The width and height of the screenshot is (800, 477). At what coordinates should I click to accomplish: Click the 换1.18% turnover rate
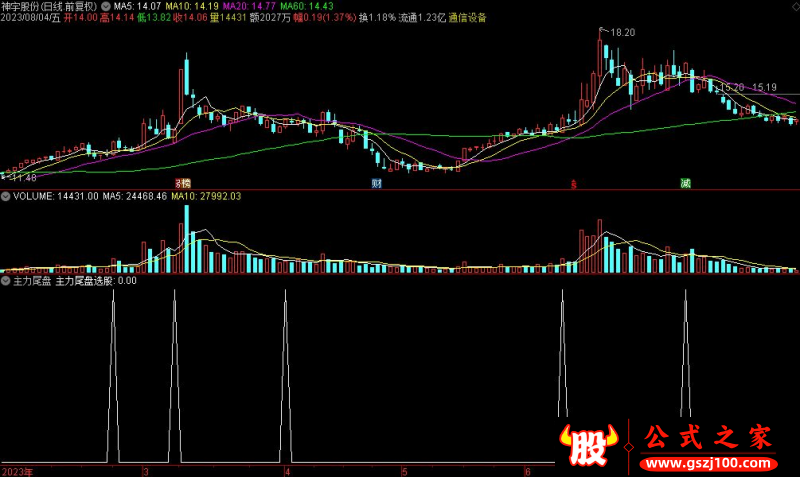[377, 17]
